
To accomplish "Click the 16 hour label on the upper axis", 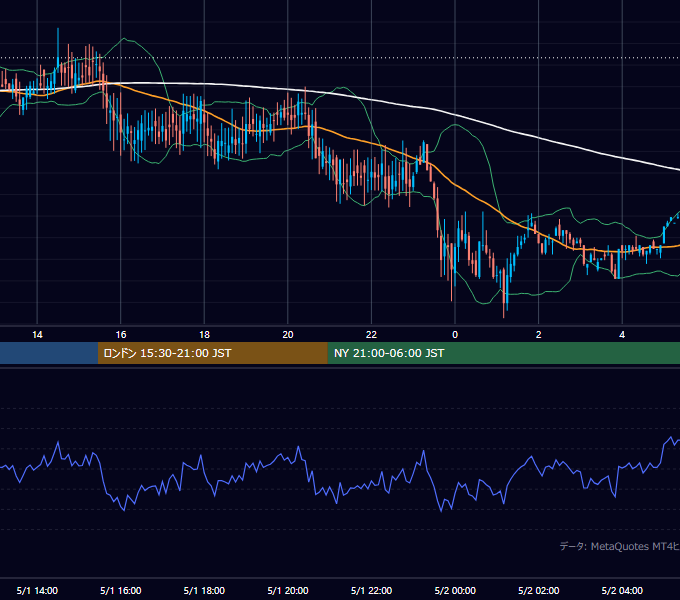I will click(121, 335).
